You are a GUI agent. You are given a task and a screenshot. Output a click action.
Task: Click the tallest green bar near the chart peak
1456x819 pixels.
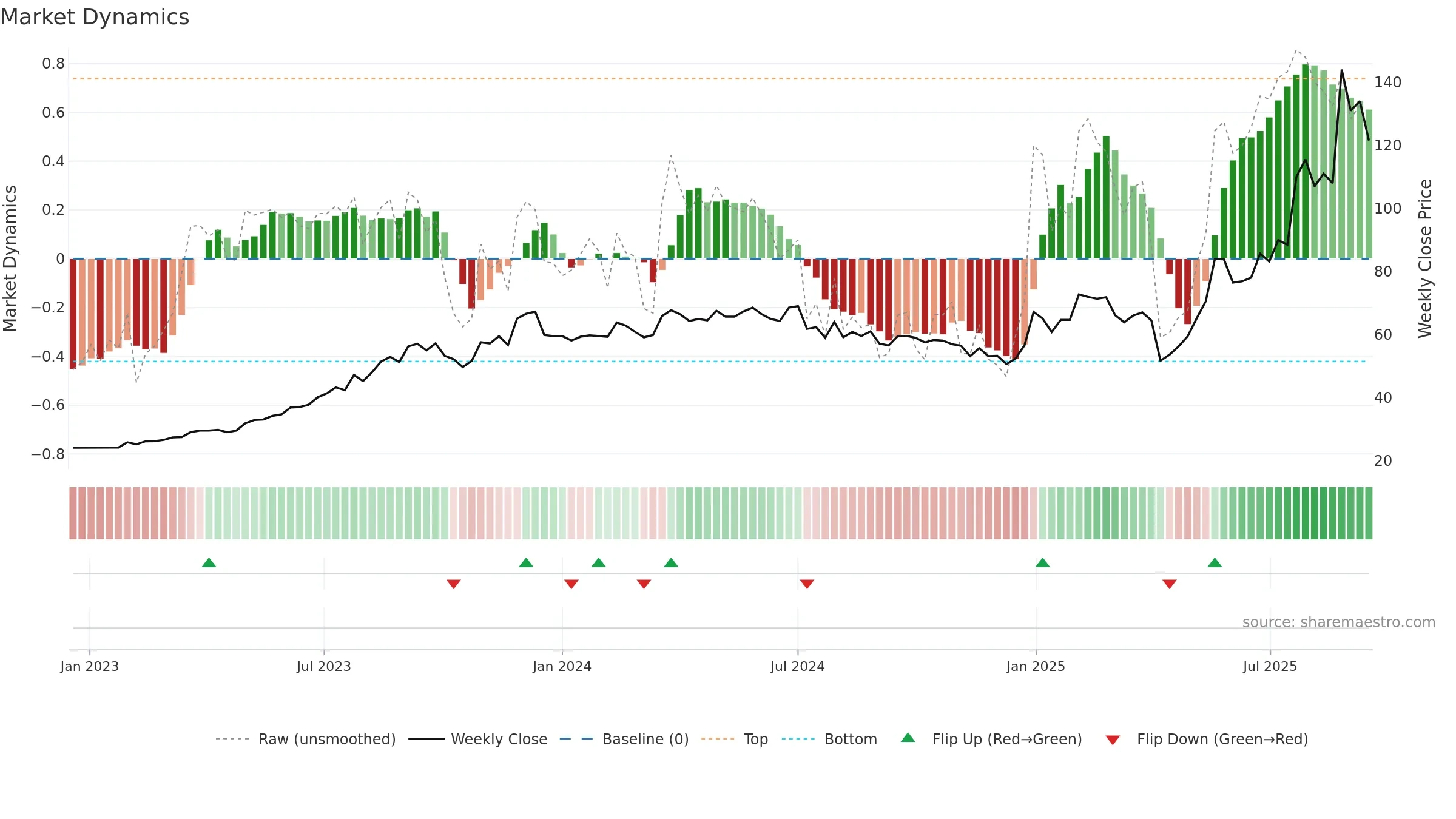[x=1305, y=161]
